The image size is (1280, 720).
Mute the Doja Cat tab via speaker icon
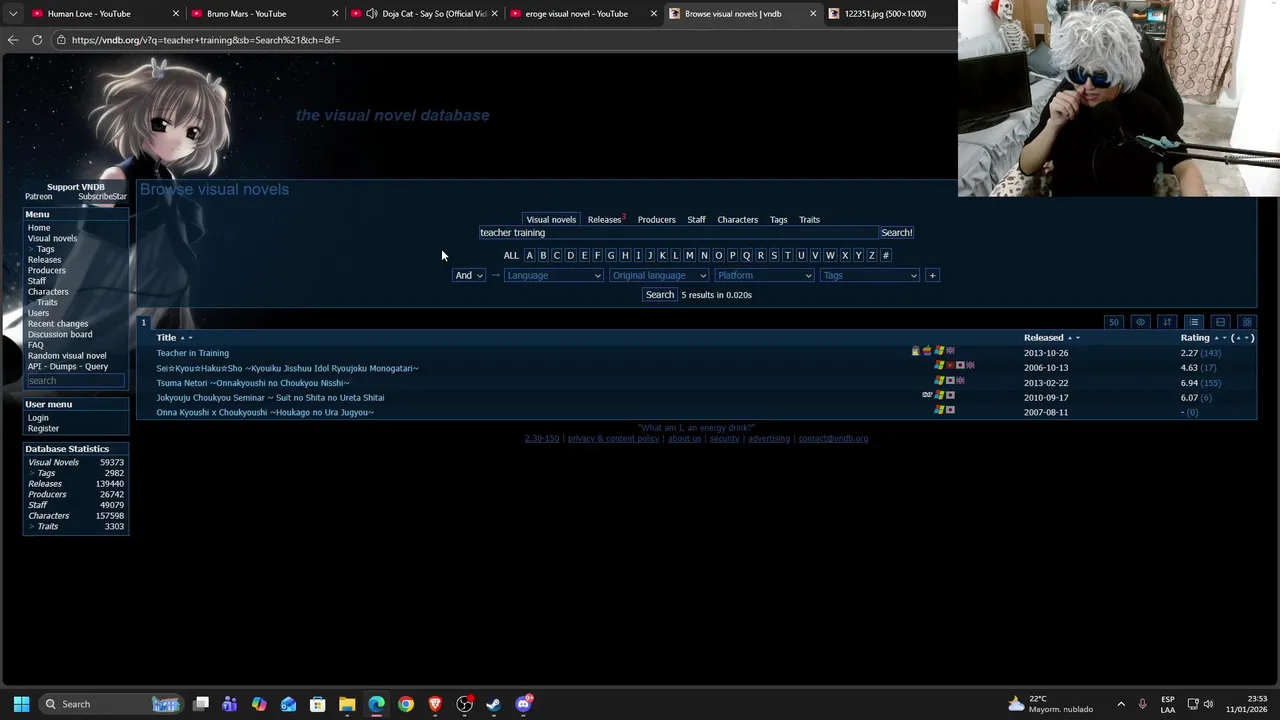372,14
